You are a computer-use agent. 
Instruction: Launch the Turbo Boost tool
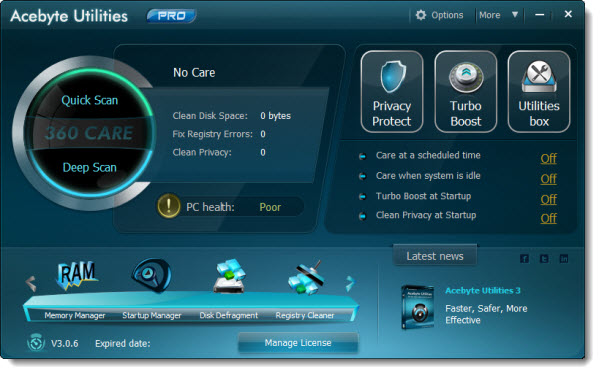click(466, 92)
